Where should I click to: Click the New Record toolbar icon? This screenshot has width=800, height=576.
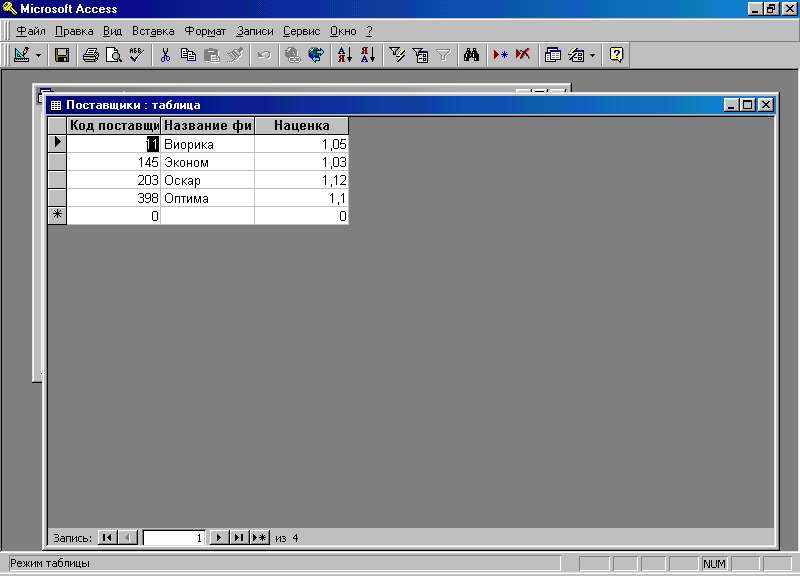(x=500, y=55)
